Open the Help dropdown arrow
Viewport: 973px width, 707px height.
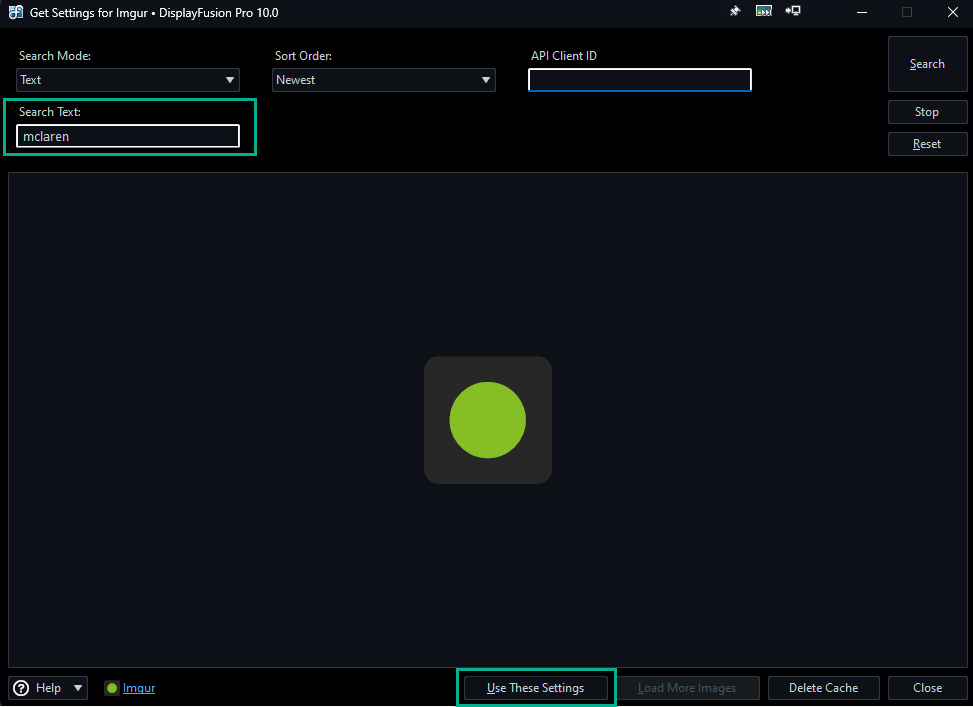coord(78,688)
